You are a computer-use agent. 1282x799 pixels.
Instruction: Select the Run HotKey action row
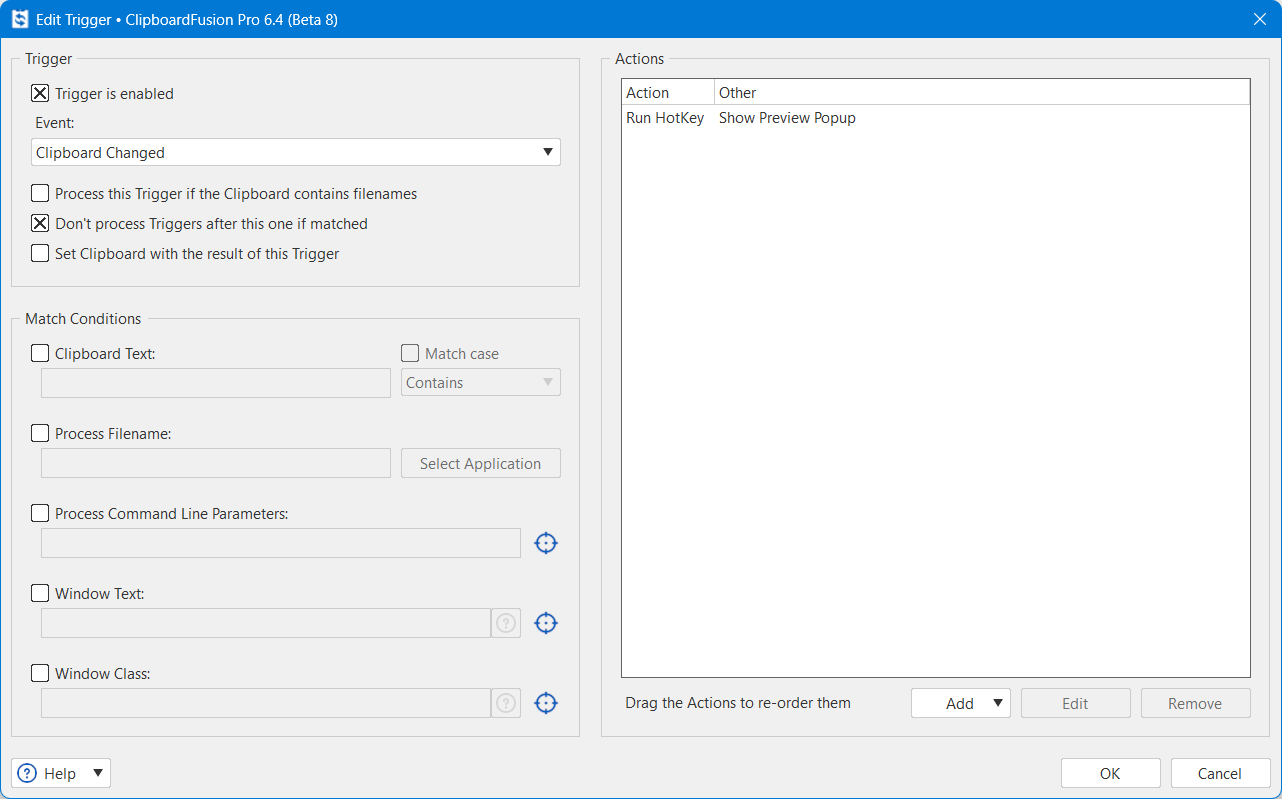(935, 118)
